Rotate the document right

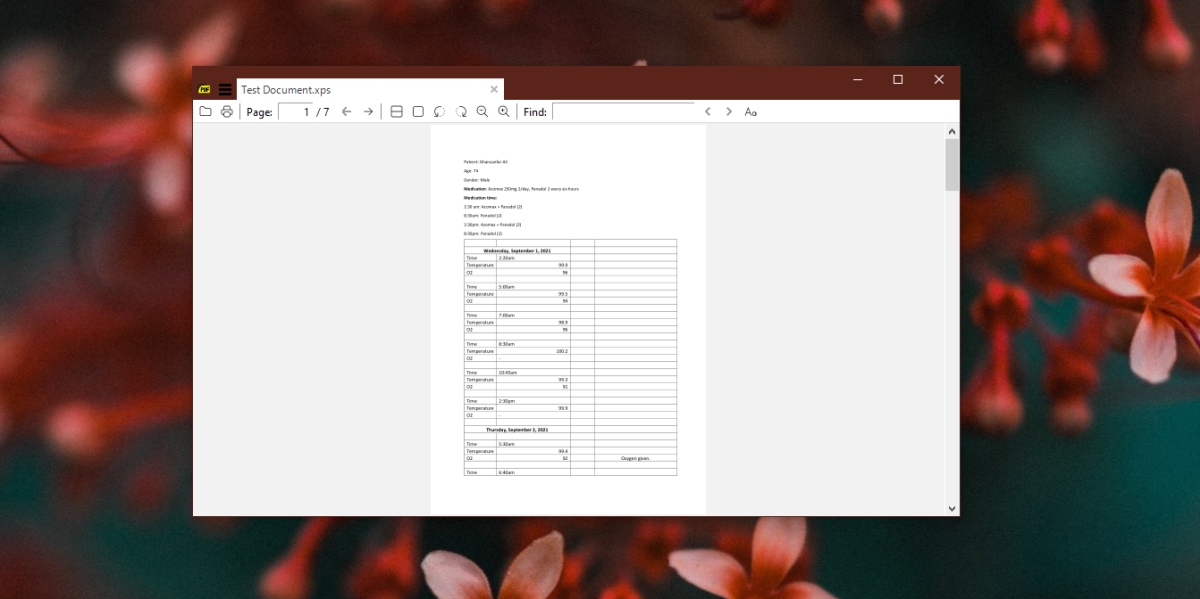coord(461,111)
